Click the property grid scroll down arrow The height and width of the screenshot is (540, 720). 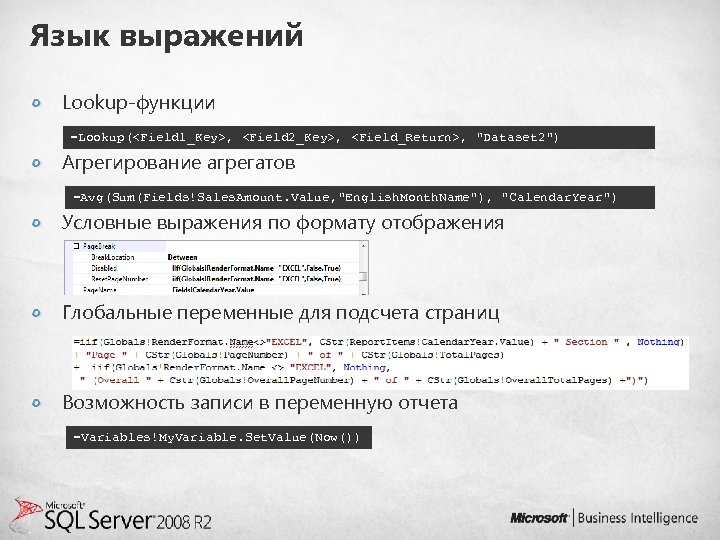click(364, 292)
